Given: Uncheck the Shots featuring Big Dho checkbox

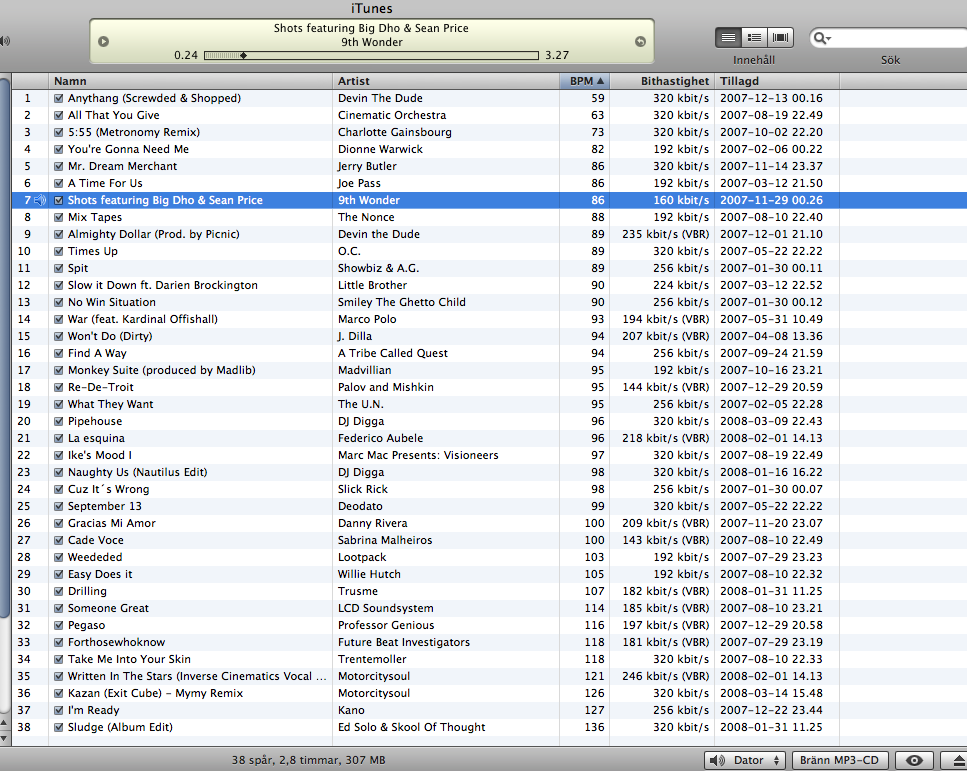Looking at the screenshot, I should [x=59, y=200].
